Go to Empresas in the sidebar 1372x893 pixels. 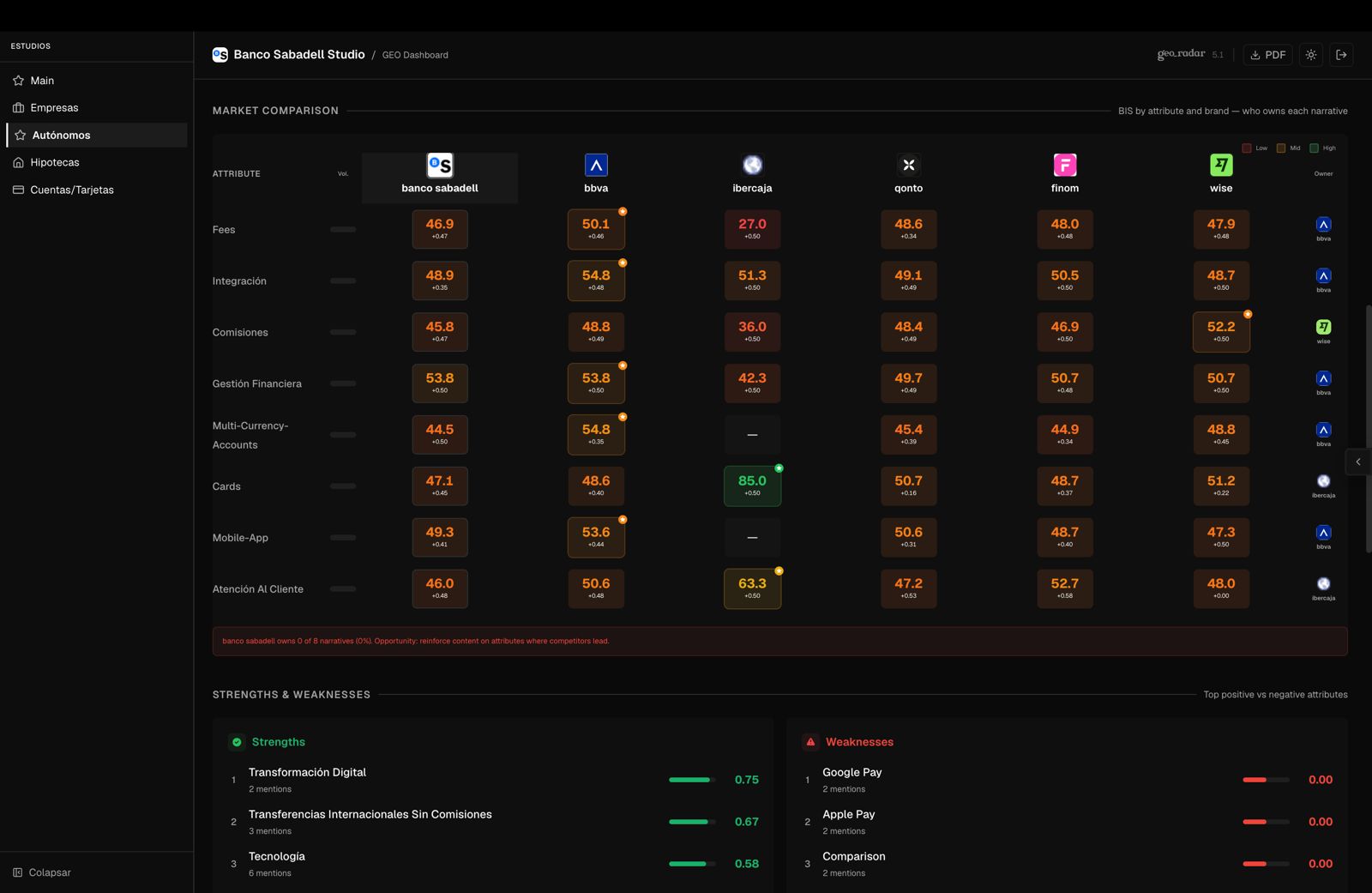(54, 108)
